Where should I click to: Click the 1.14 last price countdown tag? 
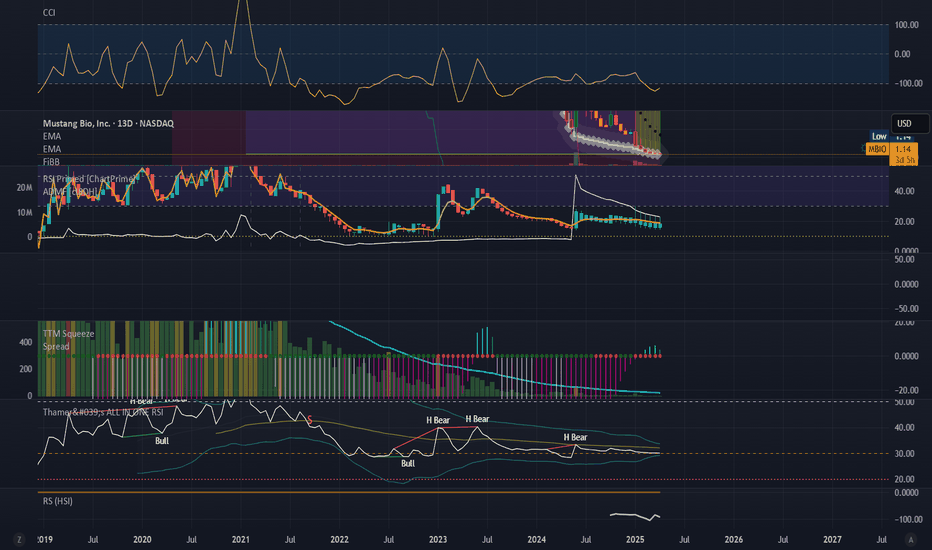(903, 154)
